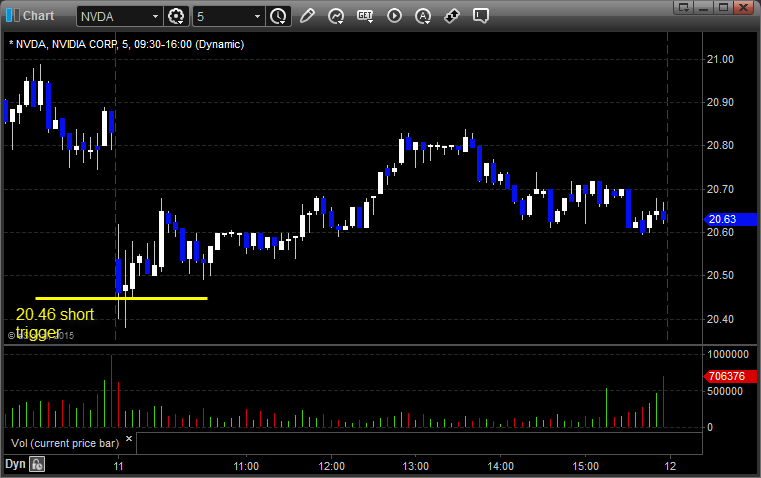Open the chart studies indicator menu

(336, 16)
